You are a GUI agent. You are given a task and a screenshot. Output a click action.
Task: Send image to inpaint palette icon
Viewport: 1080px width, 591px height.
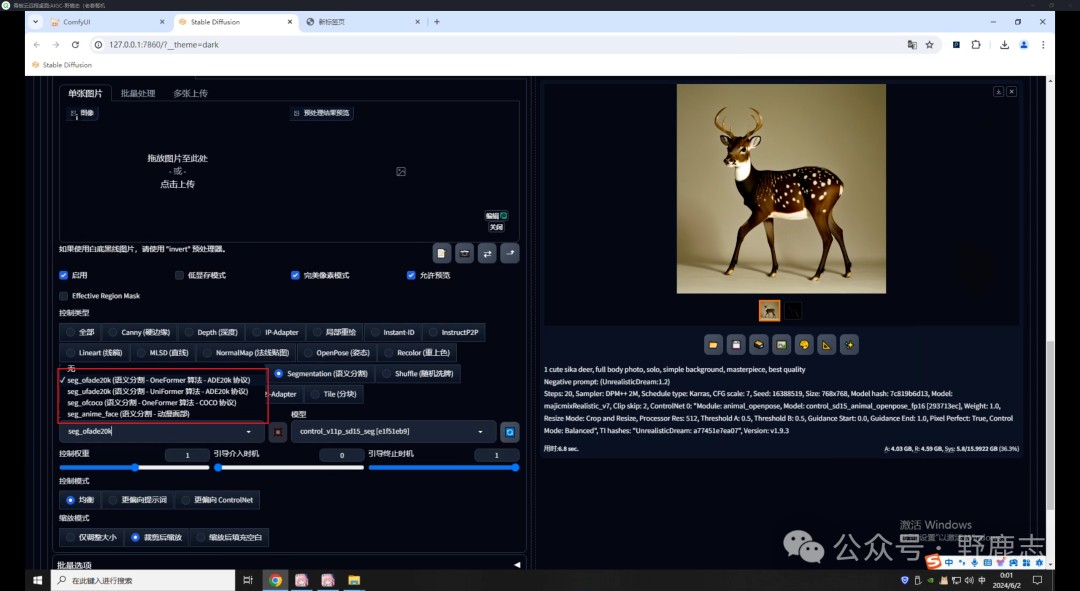point(804,344)
